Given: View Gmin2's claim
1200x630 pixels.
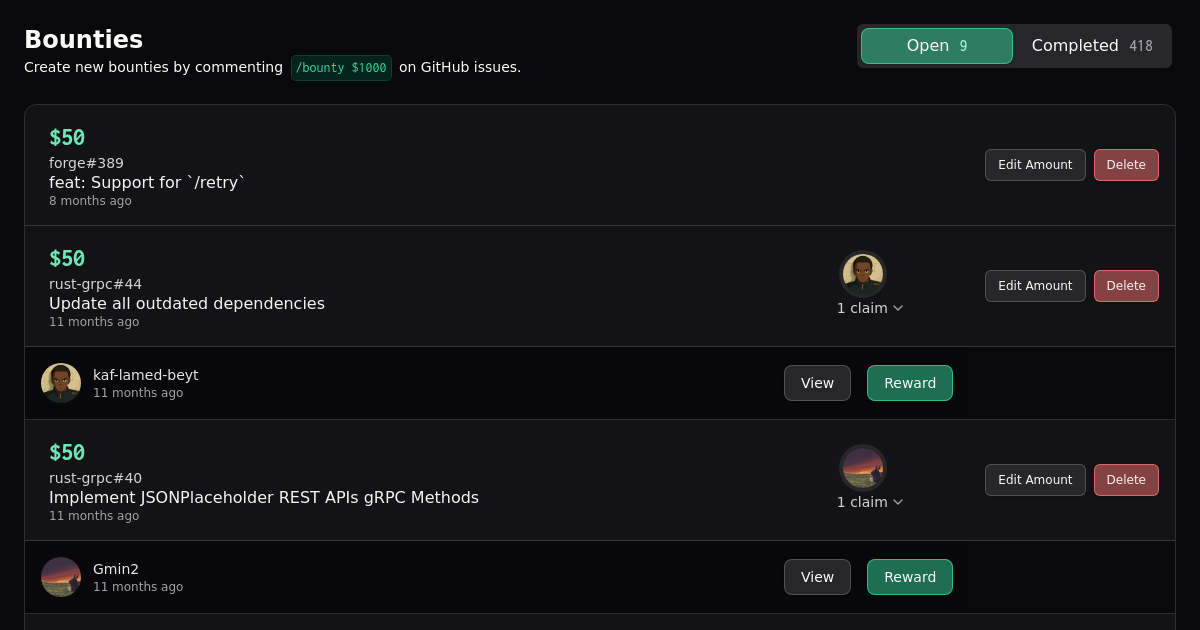Looking at the screenshot, I should pyautogui.click(x=817, y=577).
